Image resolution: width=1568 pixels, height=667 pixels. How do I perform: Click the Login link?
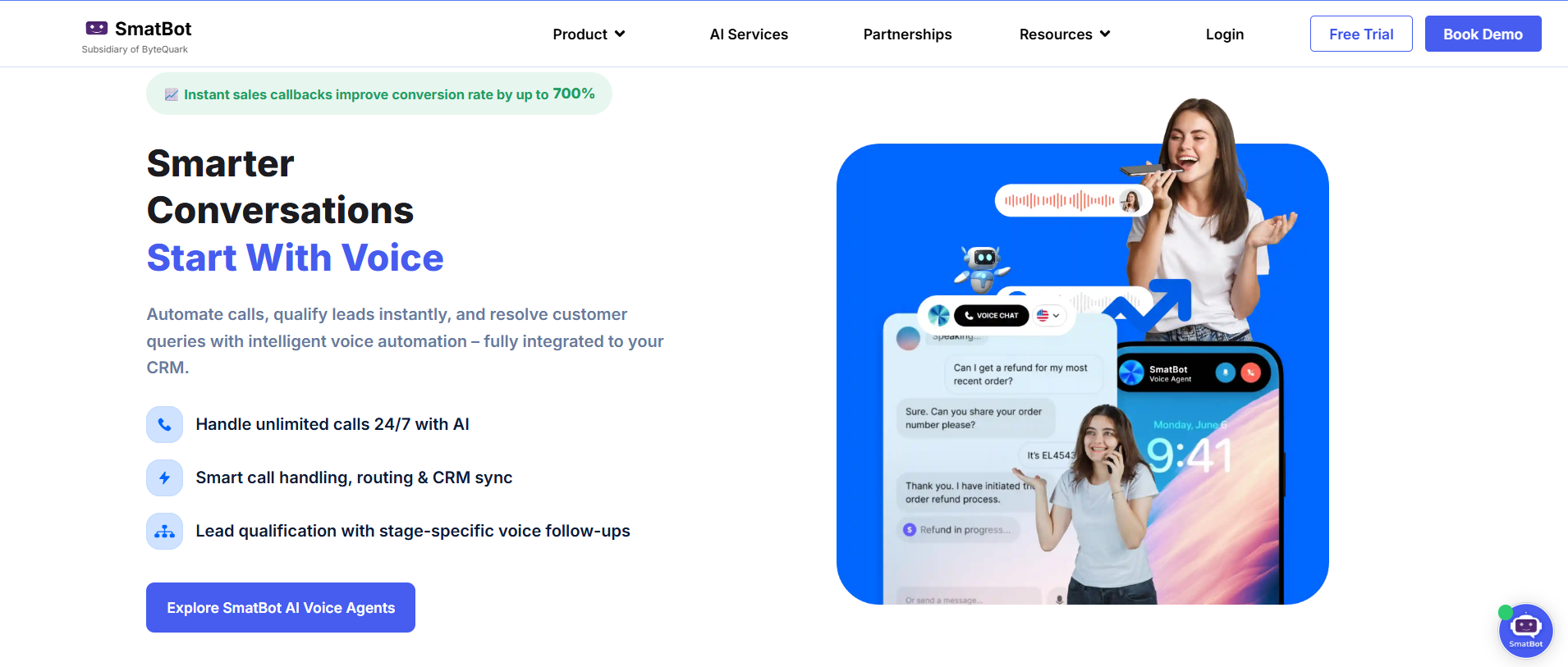click(x=1224, y=34)
